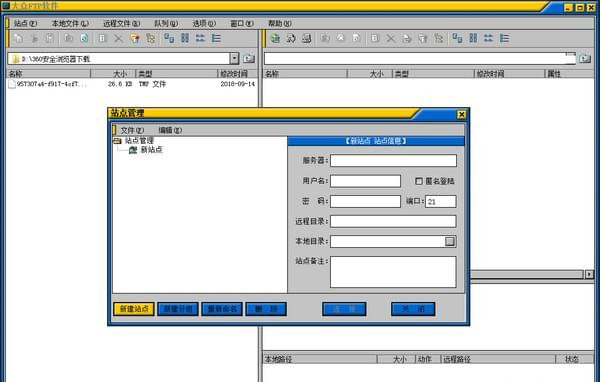The width and height of the screenshot is (600, 382).
Task: Click the green refresh icon in local toolbar
Action: (x=84, y=38)
